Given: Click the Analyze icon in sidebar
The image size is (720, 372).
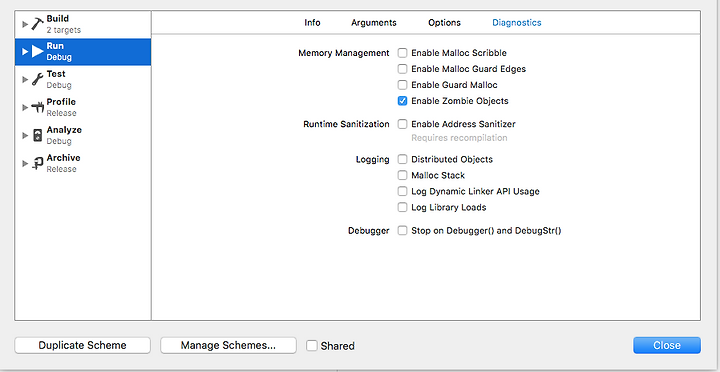Looking at the screenshot, I should pyautogui.click(x=37, y=135).
